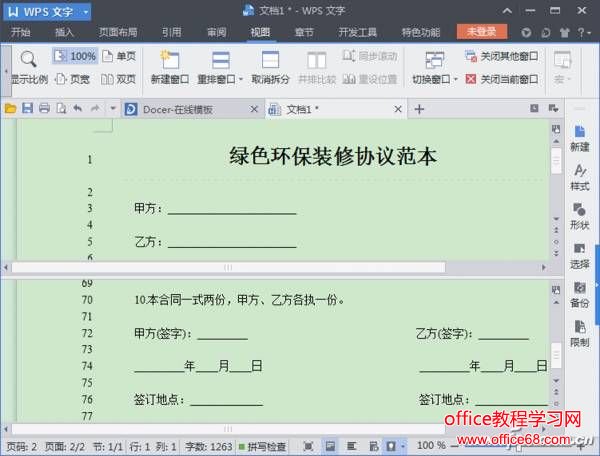Image resolution: width=600 pixels, height=456 pixels.
Task: Click the save floppy disk icon
Action: pos(27,109)
